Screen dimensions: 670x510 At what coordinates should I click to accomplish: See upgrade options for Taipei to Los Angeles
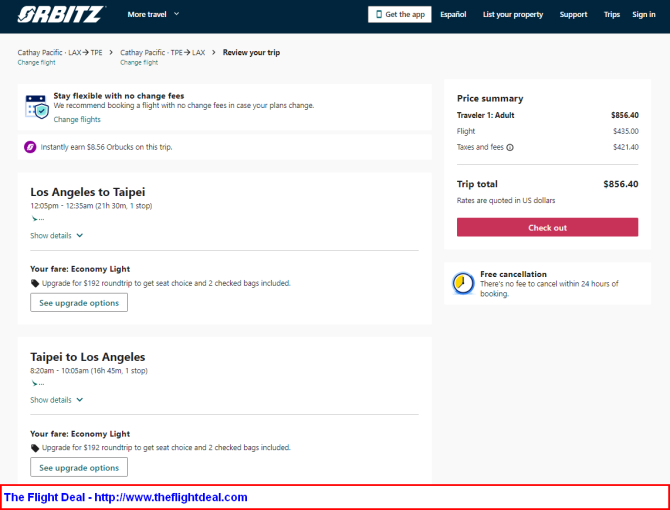tap(79, 467)
